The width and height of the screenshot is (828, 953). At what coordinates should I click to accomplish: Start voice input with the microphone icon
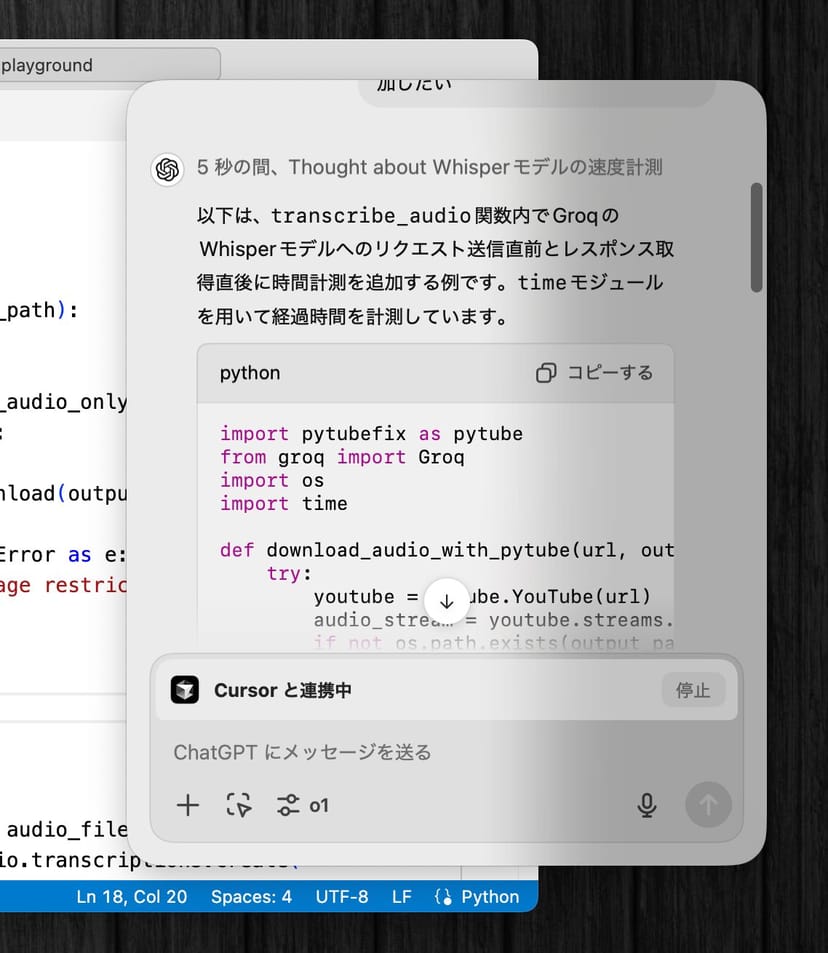647,805
